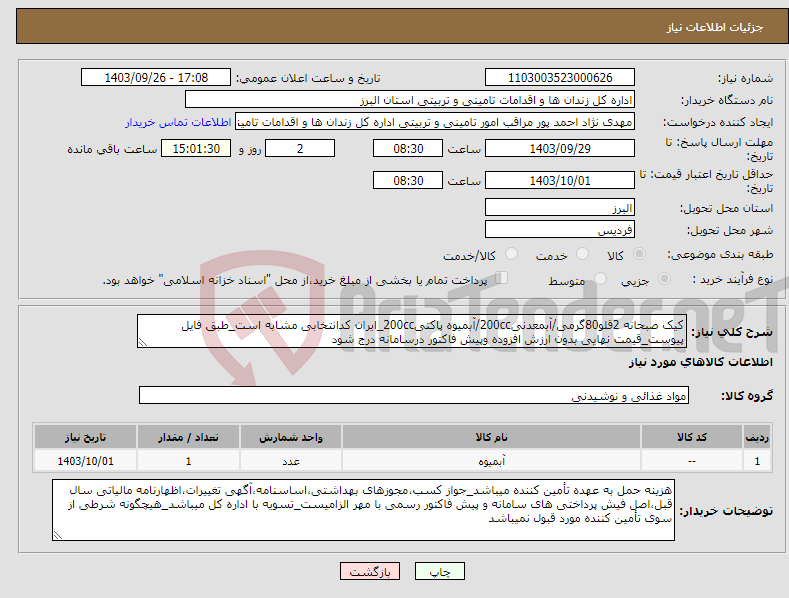Click the buyer notes text area
This screenshot has width=789, height=598.
[363, 510]
